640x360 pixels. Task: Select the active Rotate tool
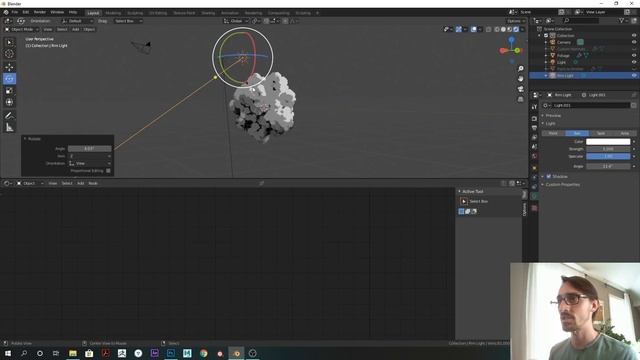tap(9, 79)
